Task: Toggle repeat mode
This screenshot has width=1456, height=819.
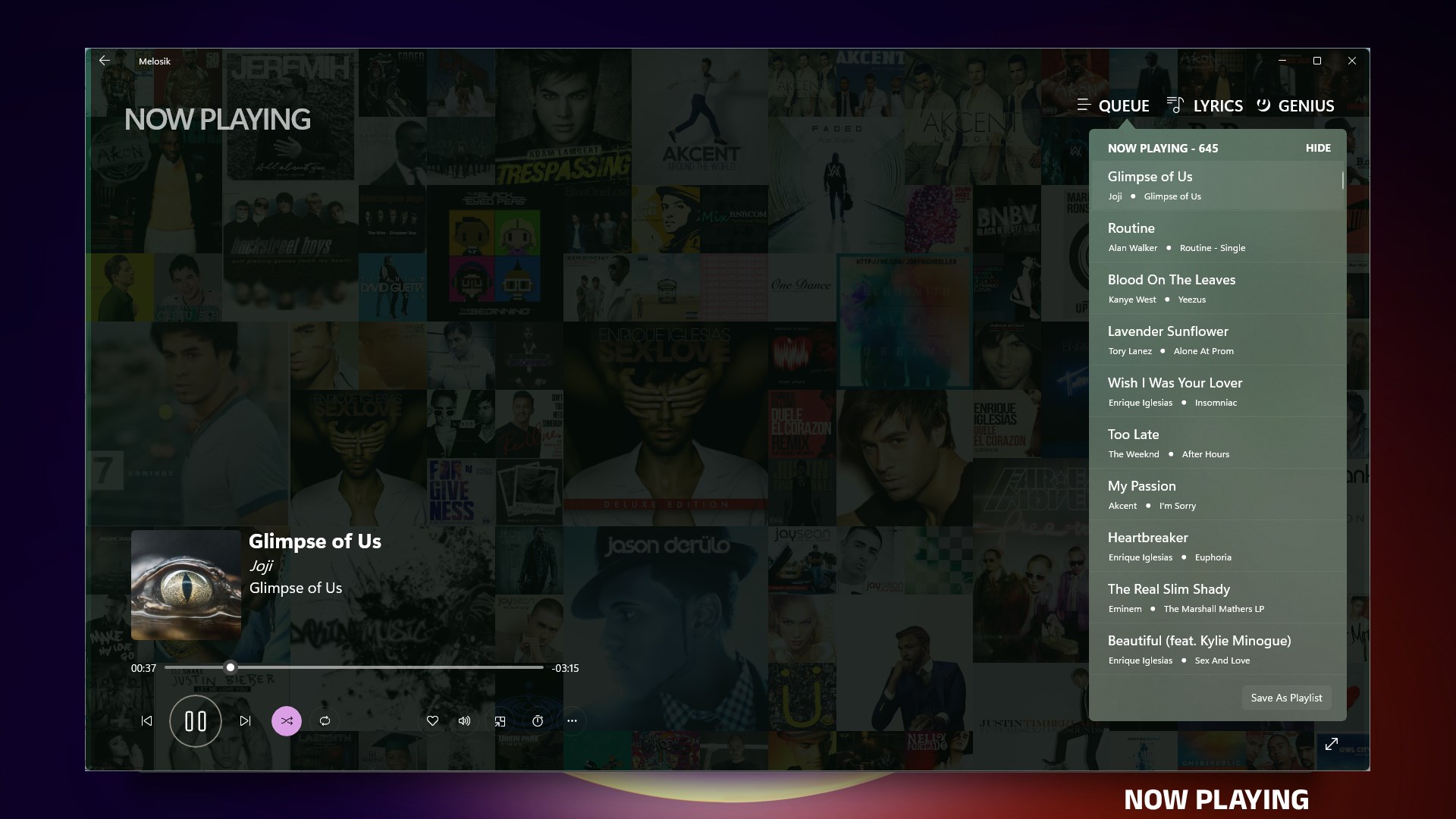Action: [x=325, y=721]
